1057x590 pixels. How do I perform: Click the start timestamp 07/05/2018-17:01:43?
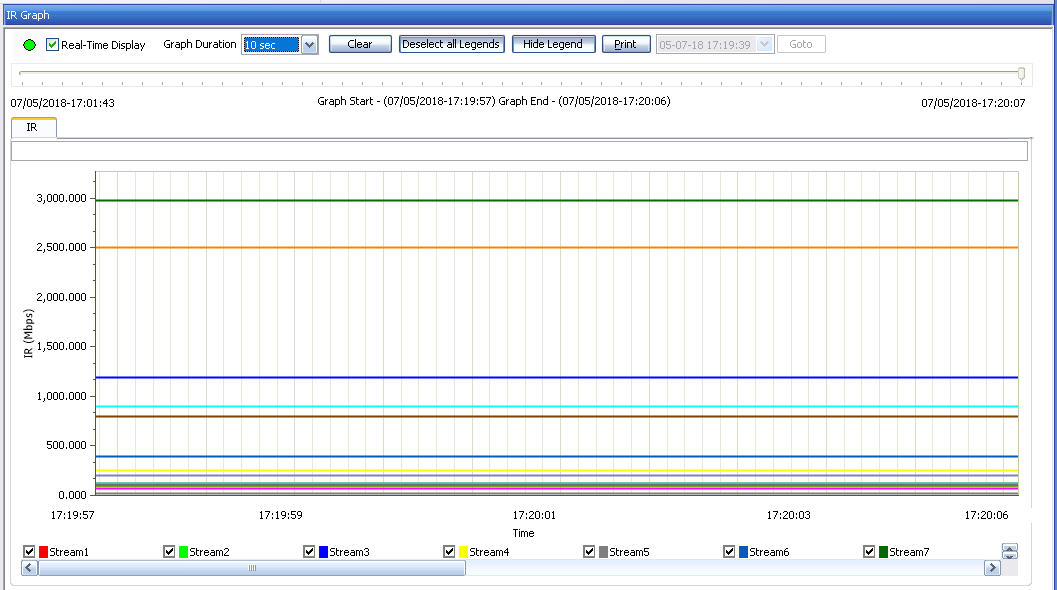pyautogui.click(x=63, y=103)
